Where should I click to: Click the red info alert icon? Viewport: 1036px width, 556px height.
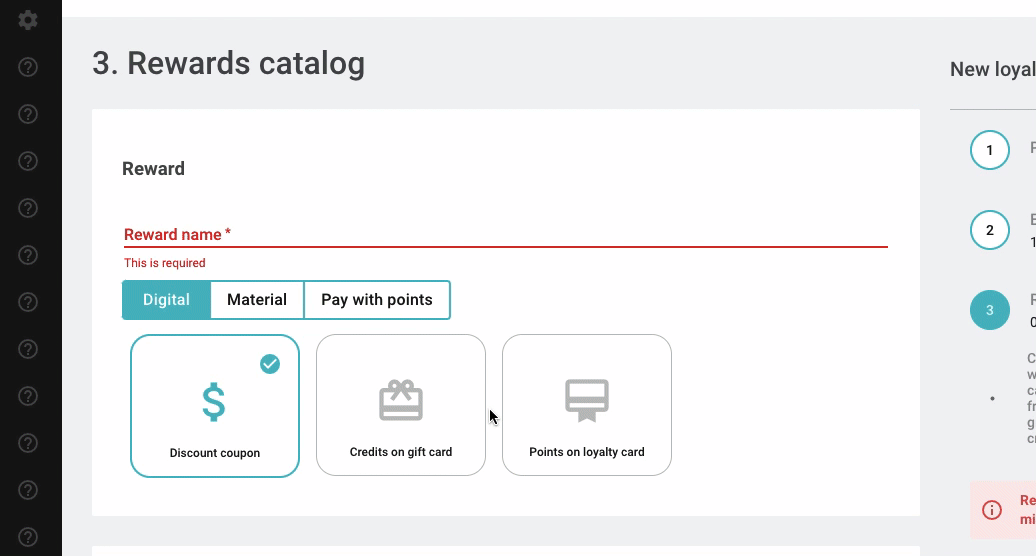tap(992, 510)
